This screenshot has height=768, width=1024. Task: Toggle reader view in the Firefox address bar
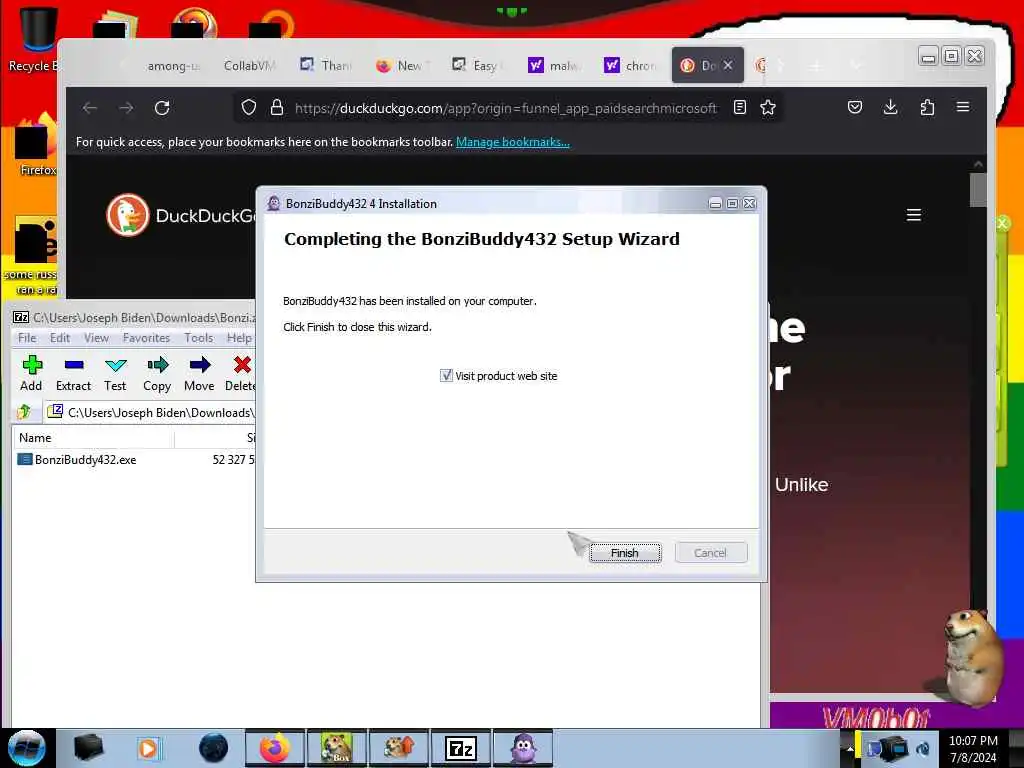tap(740, 107)
